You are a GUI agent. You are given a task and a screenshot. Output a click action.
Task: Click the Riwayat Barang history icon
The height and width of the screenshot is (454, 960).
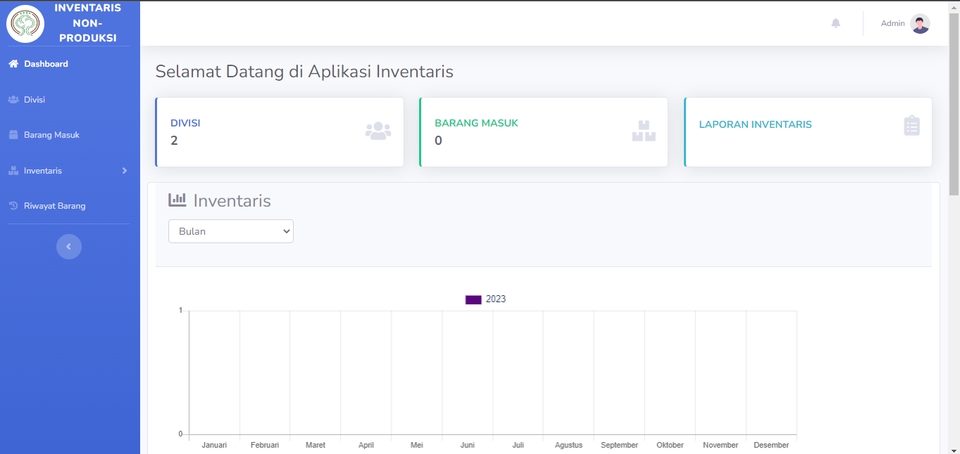click(13, 206)
